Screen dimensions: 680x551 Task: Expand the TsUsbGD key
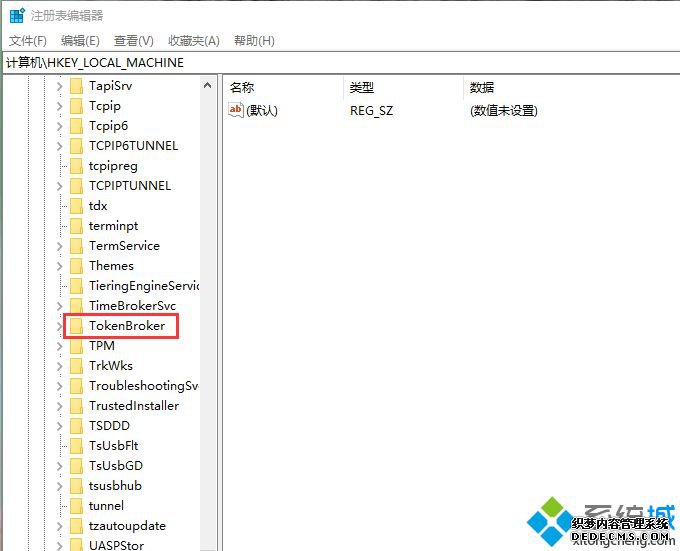[x=59, y=466]
